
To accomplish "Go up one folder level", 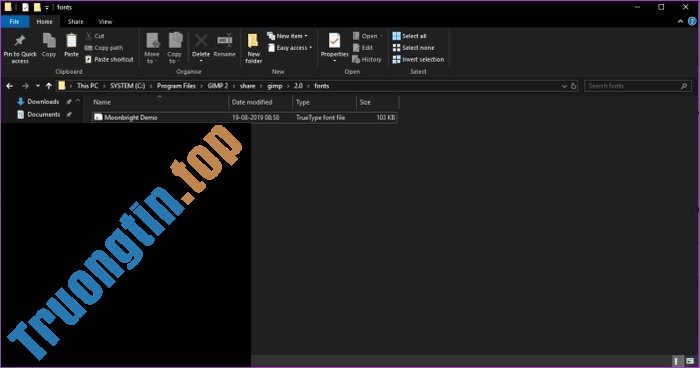I will pos(49,86).
